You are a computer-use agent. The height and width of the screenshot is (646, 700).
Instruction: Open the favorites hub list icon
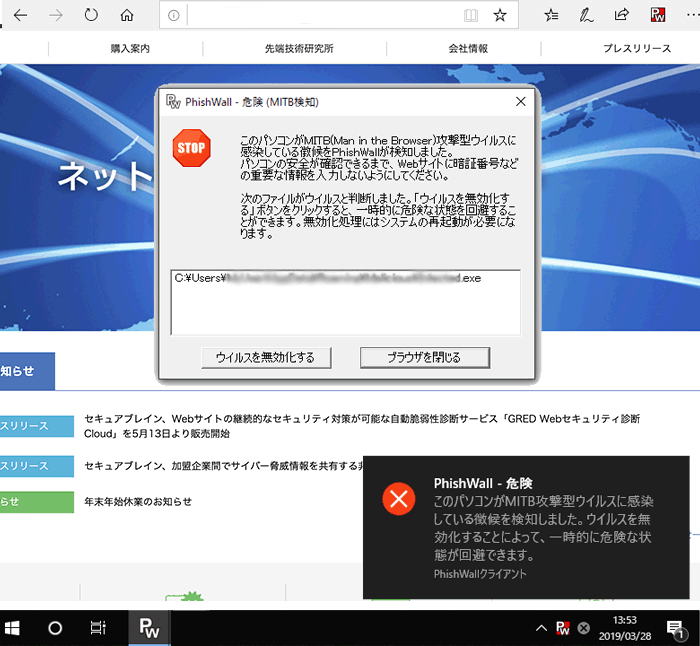tap(551, 15)
